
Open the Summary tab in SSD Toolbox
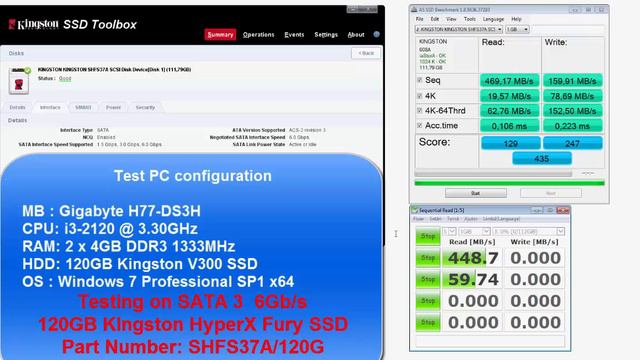point(220,35)
